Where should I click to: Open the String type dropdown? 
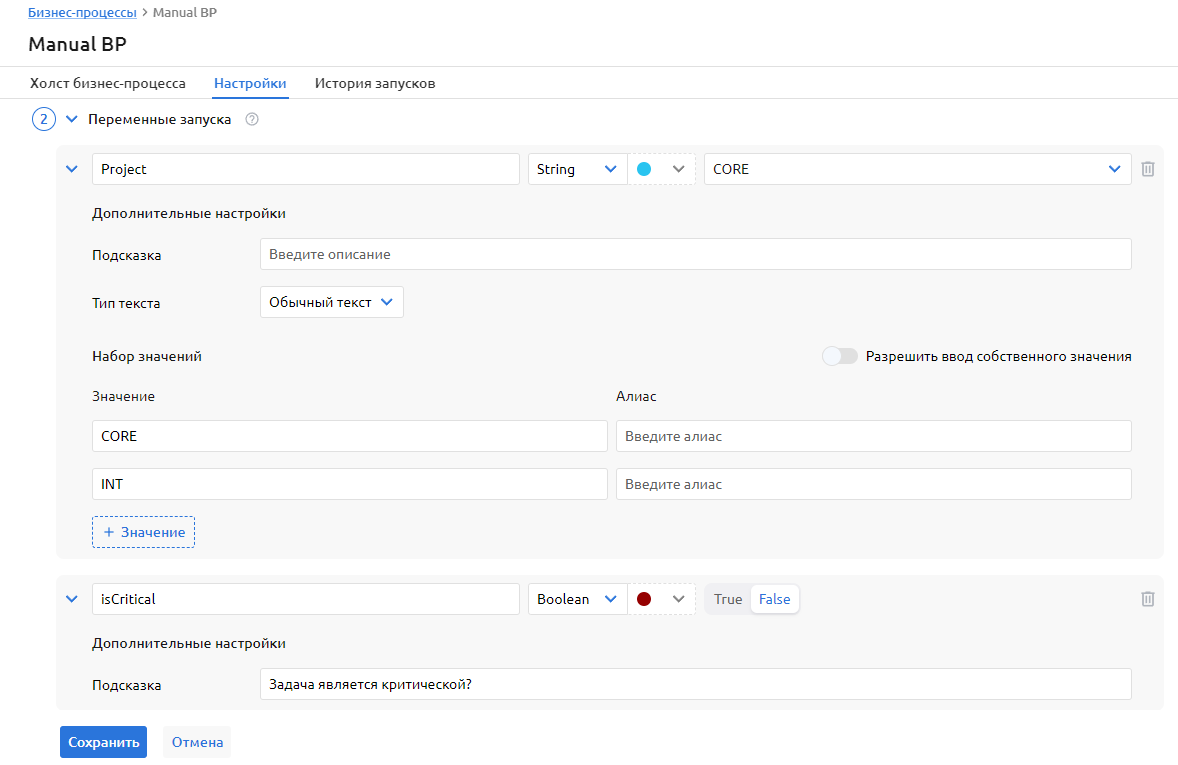point(576,169)
